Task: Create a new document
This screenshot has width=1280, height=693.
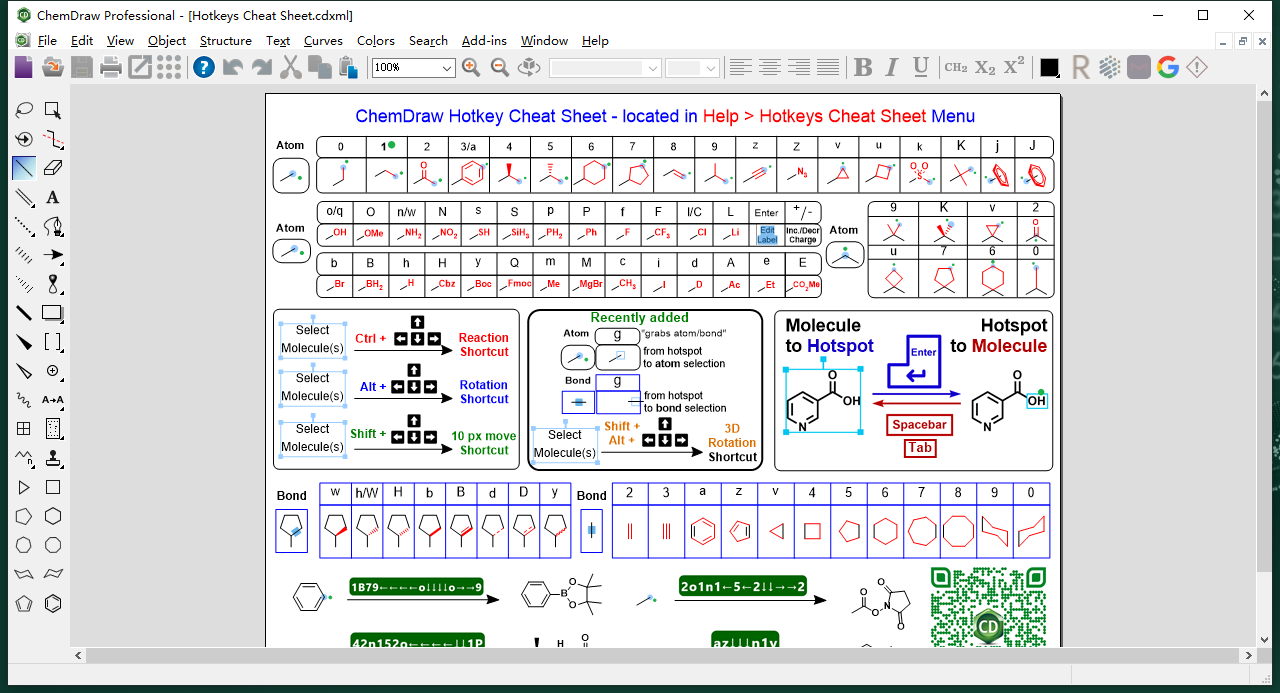Action: (x=23, y=67)
